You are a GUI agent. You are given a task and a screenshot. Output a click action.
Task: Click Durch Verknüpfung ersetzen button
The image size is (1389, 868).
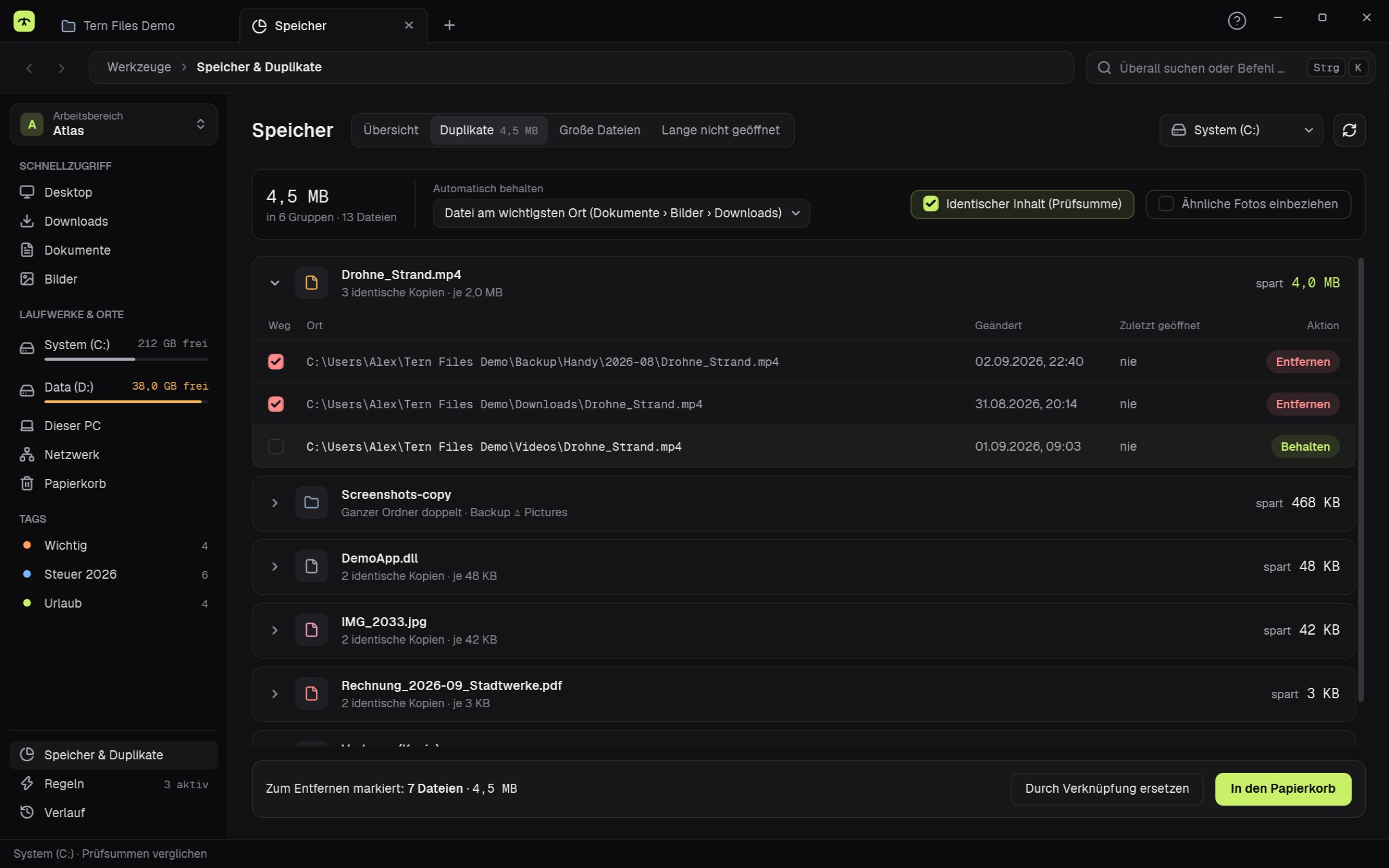1107,789
